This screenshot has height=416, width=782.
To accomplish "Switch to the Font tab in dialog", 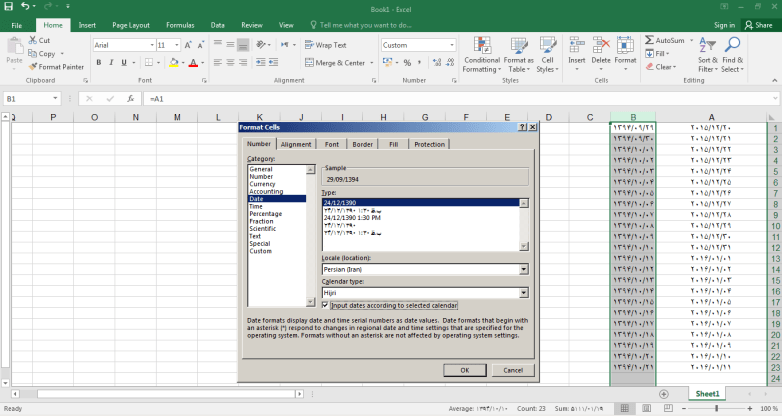I will pyautogui.click(x=332, y=144).
